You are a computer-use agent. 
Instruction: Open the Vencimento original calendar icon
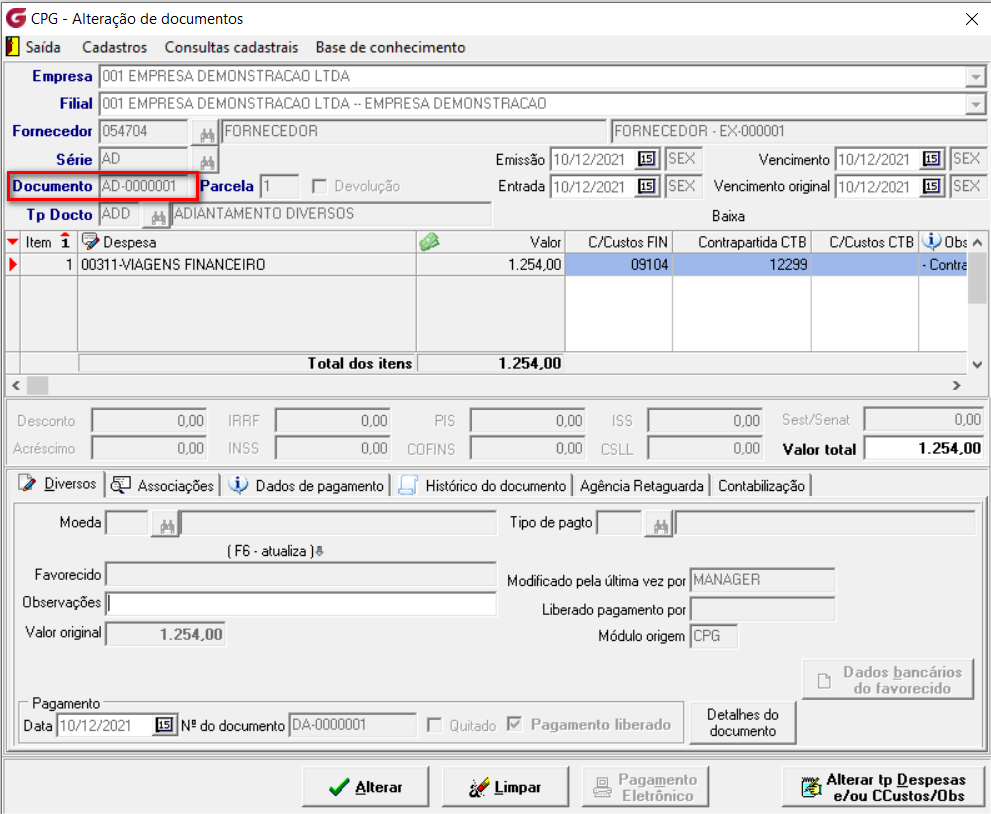(x=932, y=186)
